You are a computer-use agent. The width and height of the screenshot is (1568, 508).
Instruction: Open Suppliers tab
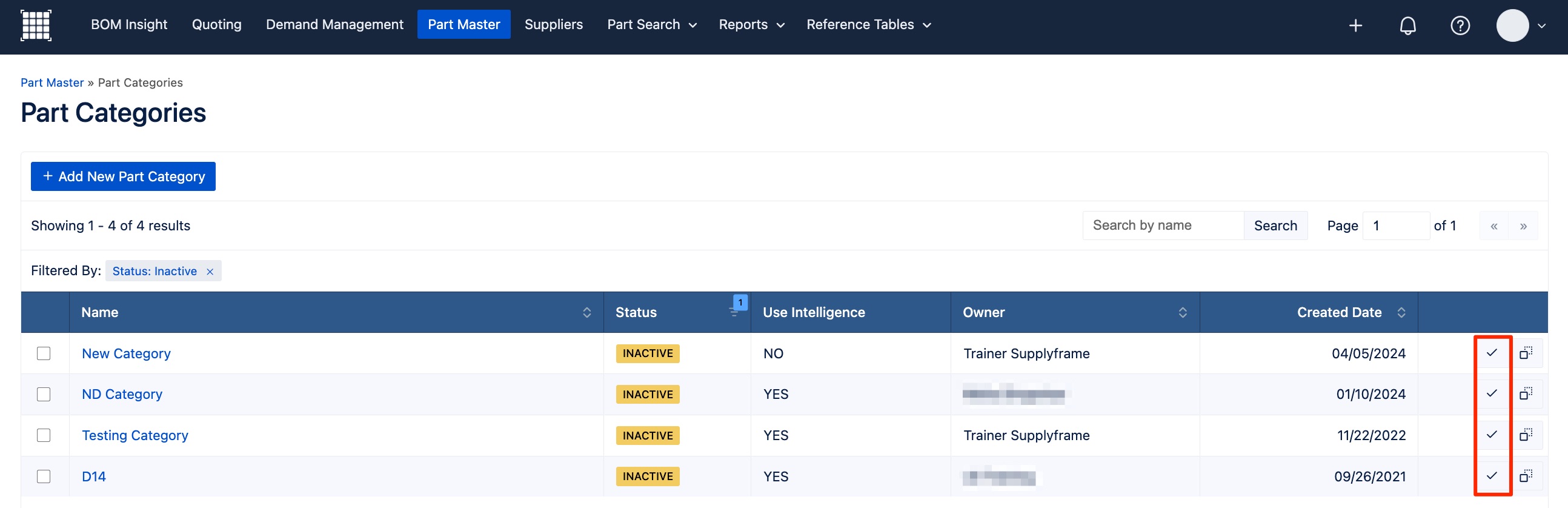553,25
